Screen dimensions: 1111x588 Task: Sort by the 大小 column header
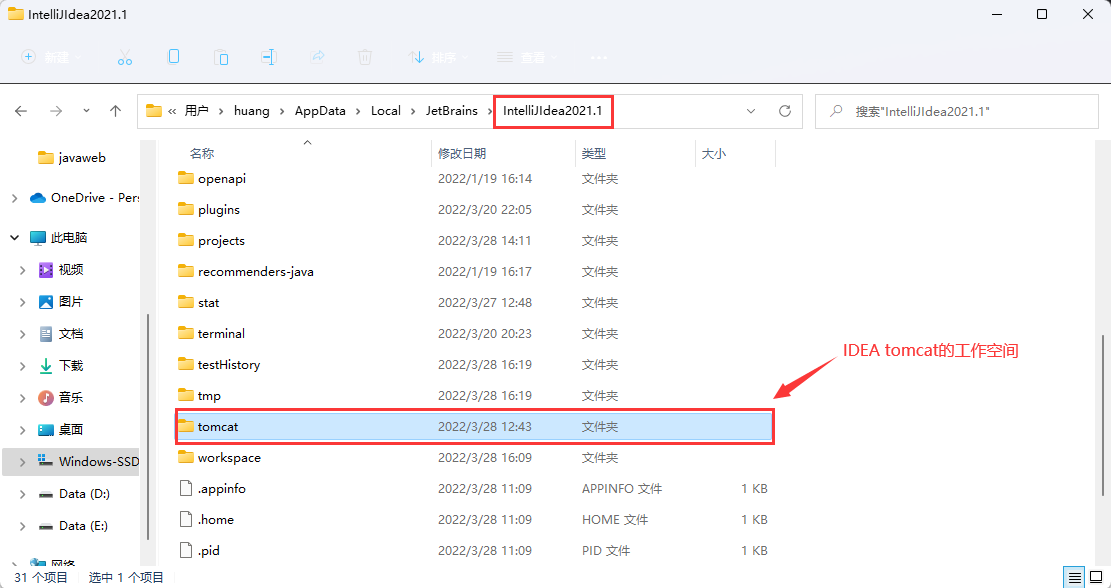click(714, 154)
